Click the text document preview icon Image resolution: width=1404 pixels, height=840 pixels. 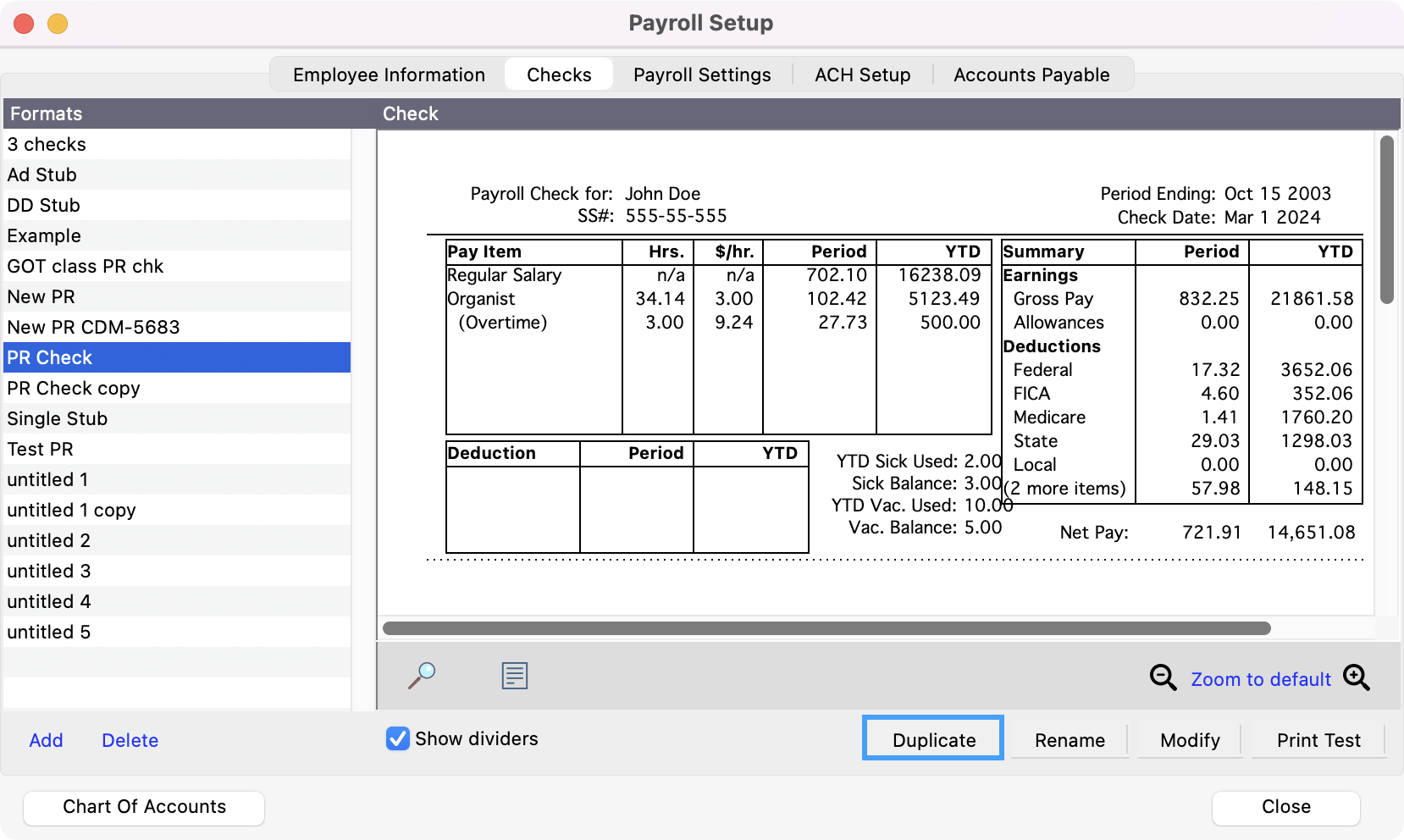pos(514,676)
